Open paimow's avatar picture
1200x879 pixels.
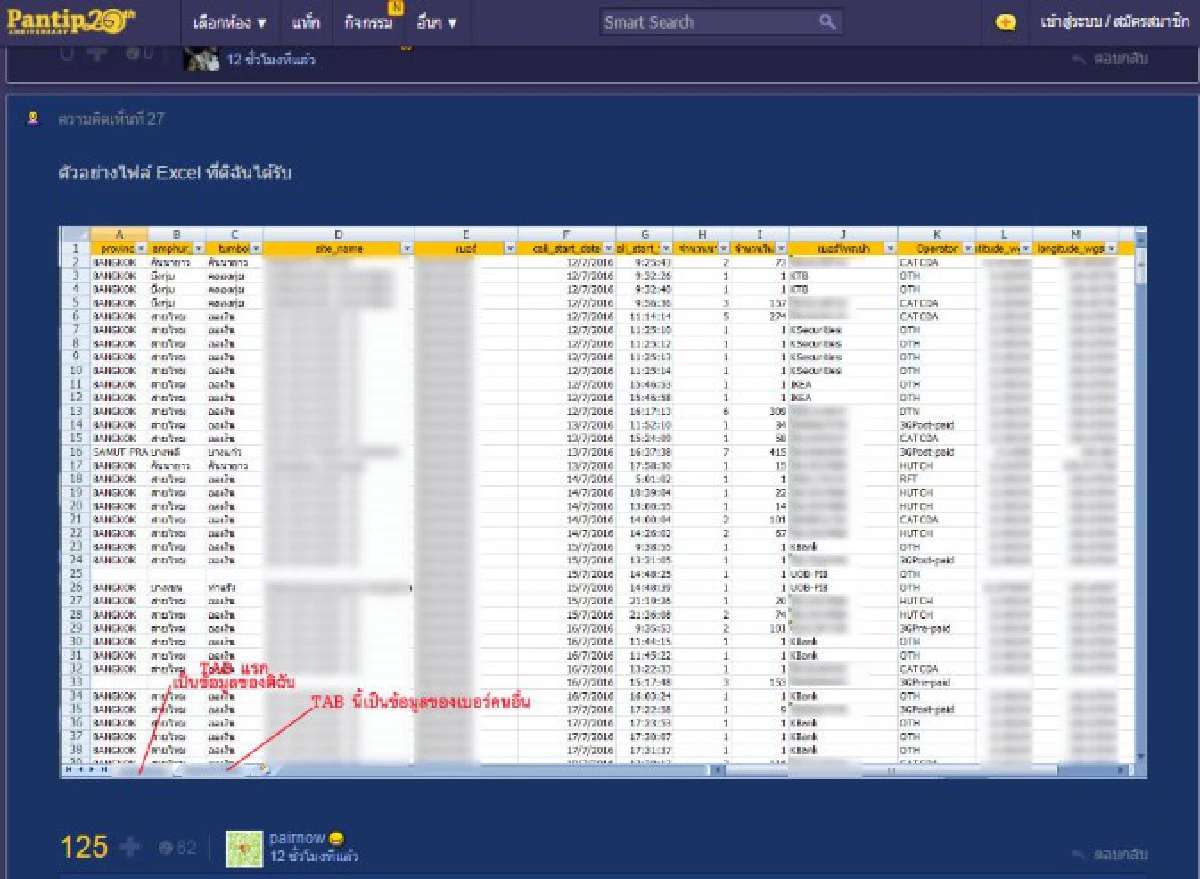coord(245,848)
